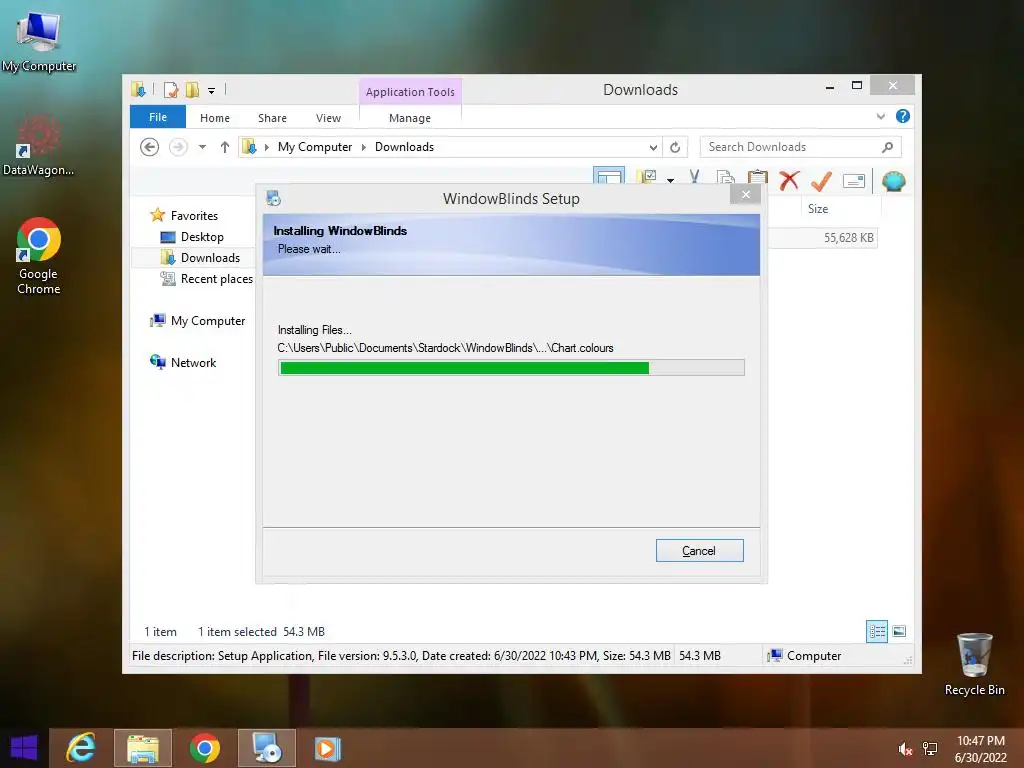1024x768 pixels.
Task: Open Recent places in navigation pane
Action: pyautogui.click(x=216, y=279)
